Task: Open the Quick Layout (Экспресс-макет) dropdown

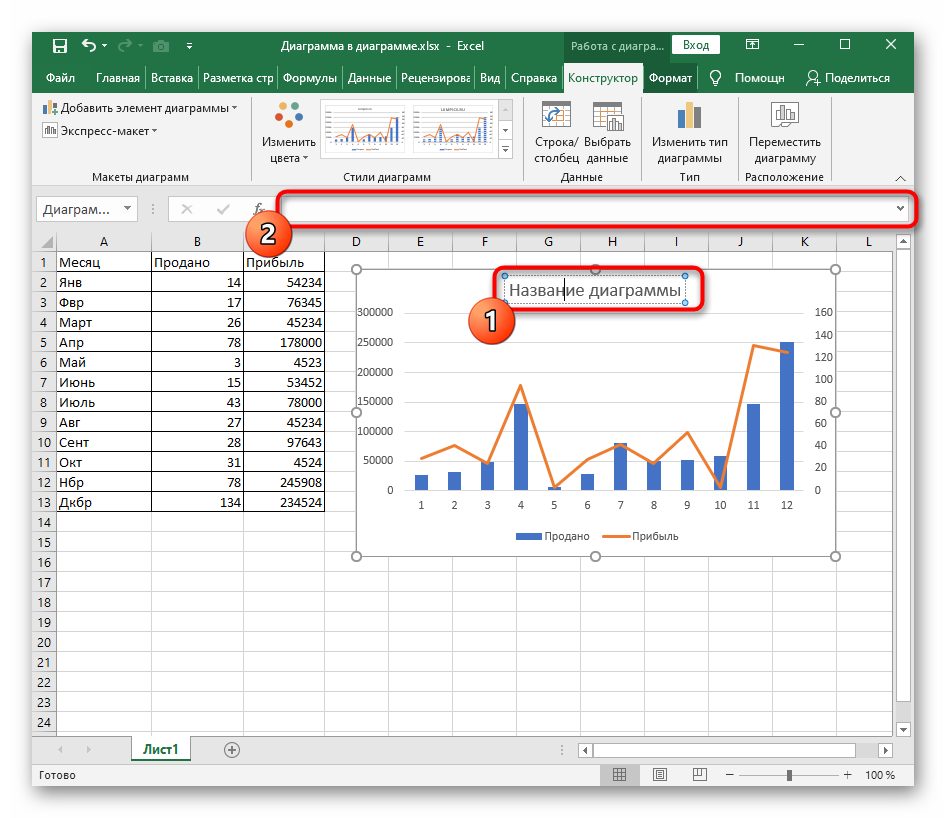Action: [x=100, y=131]
